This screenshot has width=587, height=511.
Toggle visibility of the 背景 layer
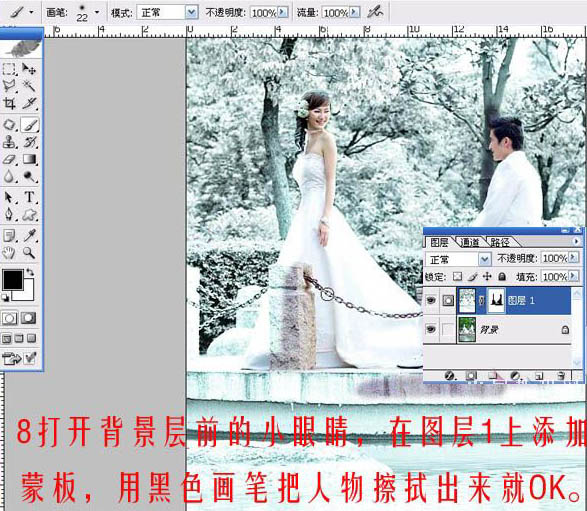431,329
